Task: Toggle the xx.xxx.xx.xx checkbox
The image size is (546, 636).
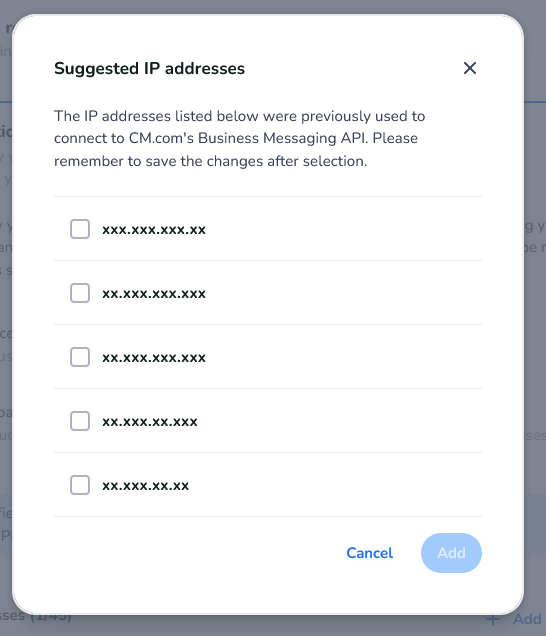Action: (80, 485)
